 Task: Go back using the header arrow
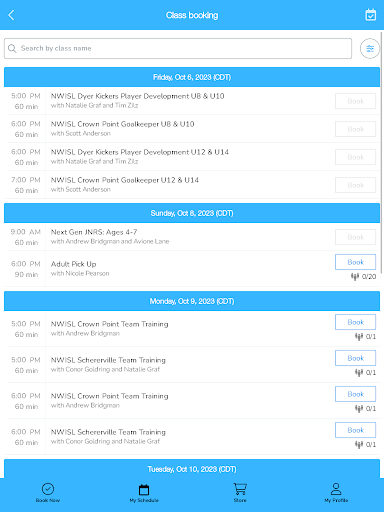[11, 15]
